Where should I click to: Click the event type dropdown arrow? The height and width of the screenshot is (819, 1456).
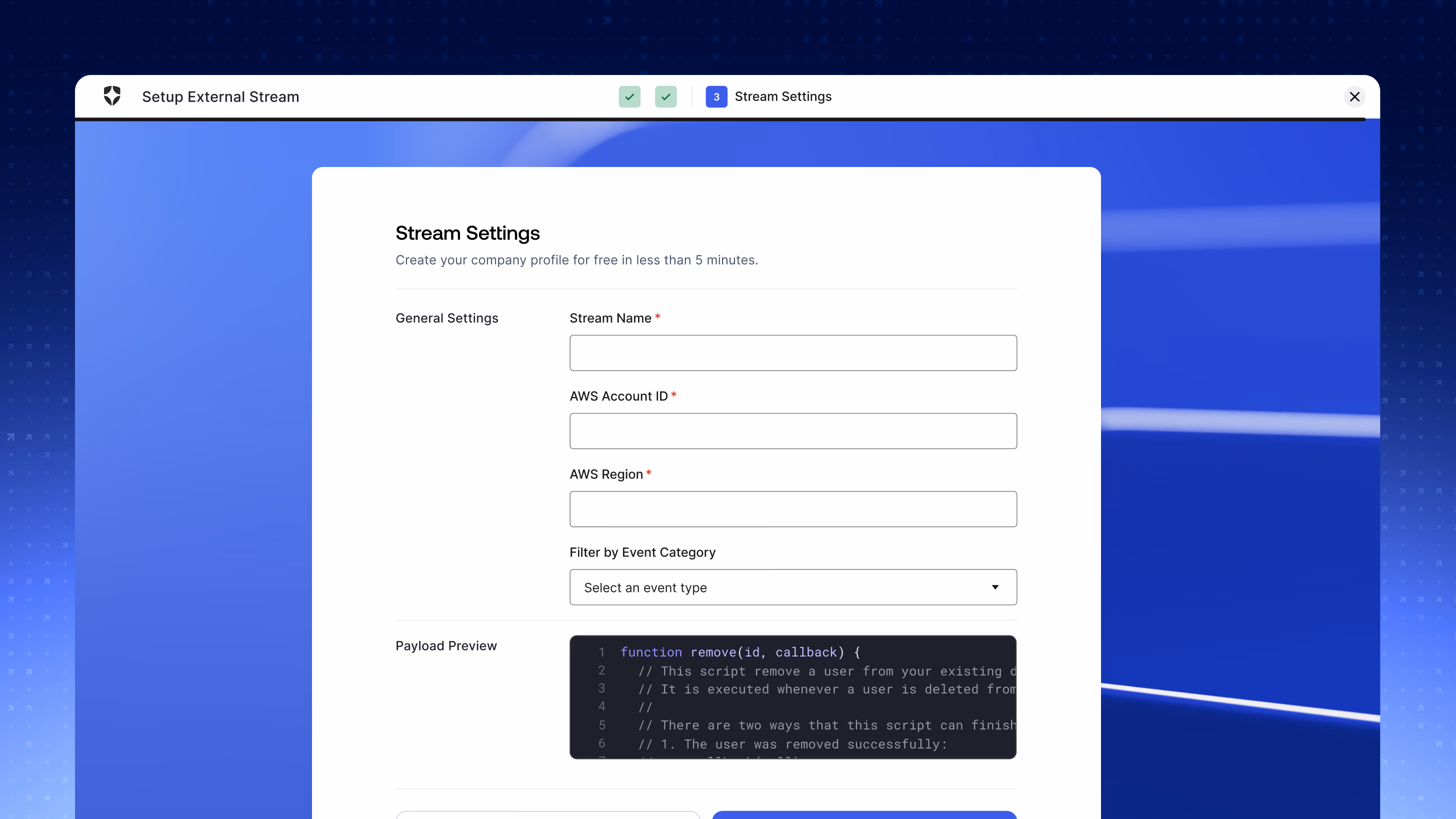tap(995, 587)
